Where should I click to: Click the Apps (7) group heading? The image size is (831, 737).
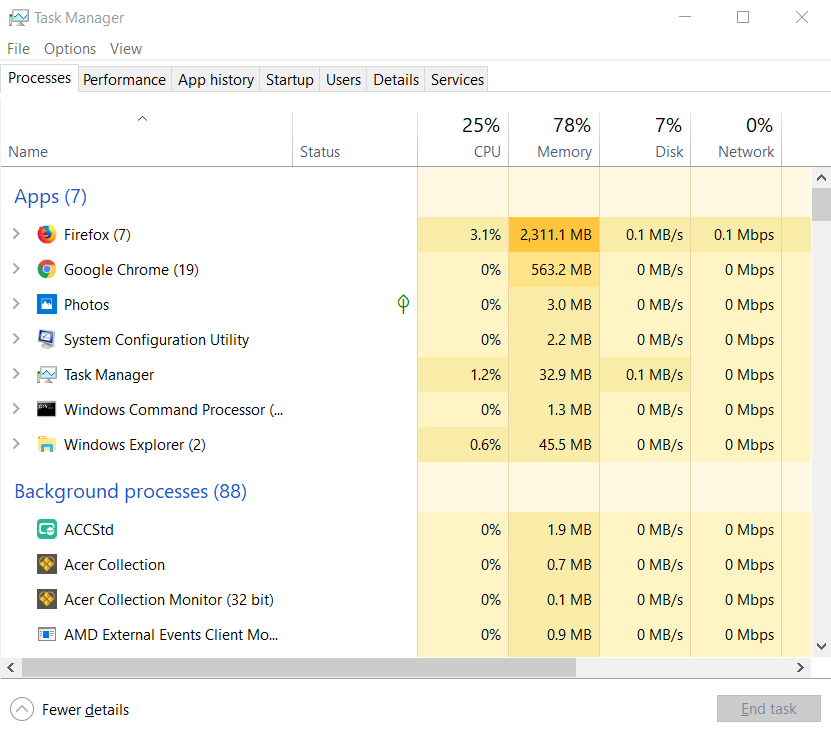tap(50, 197)
